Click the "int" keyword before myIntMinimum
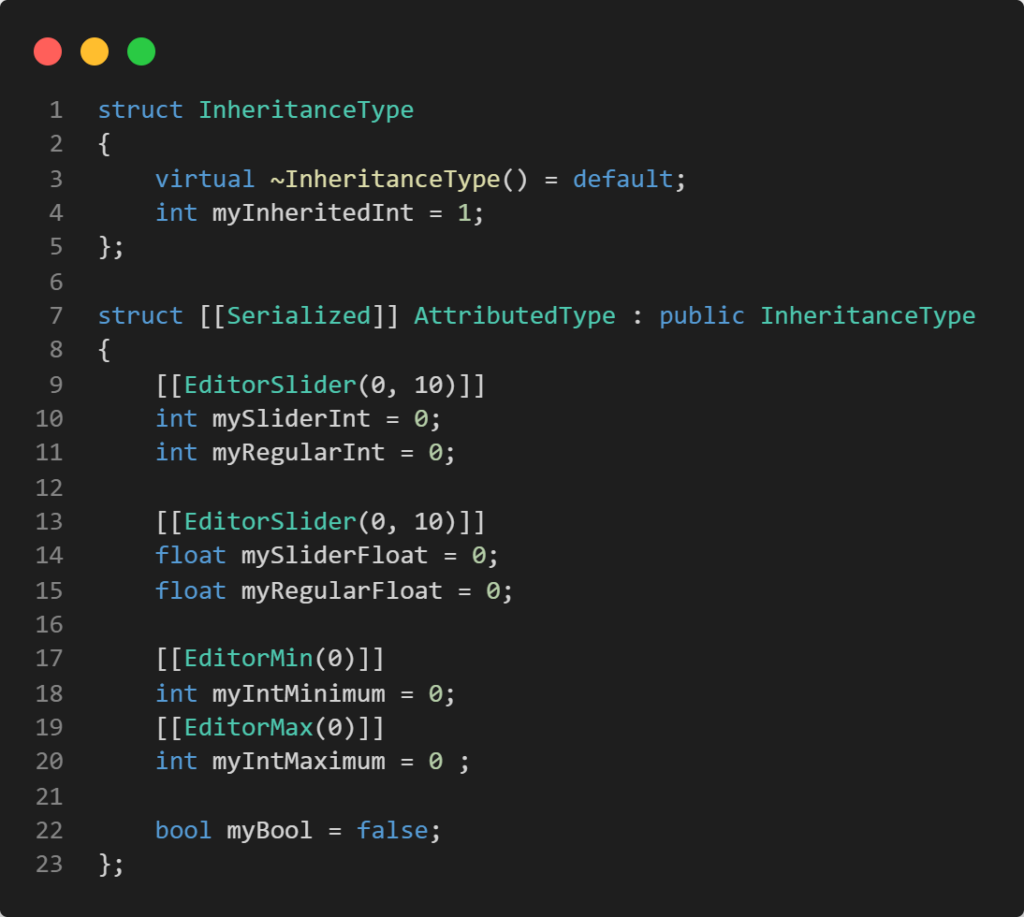This screenshot has height=917, width=1024. (x=176, y=693)
